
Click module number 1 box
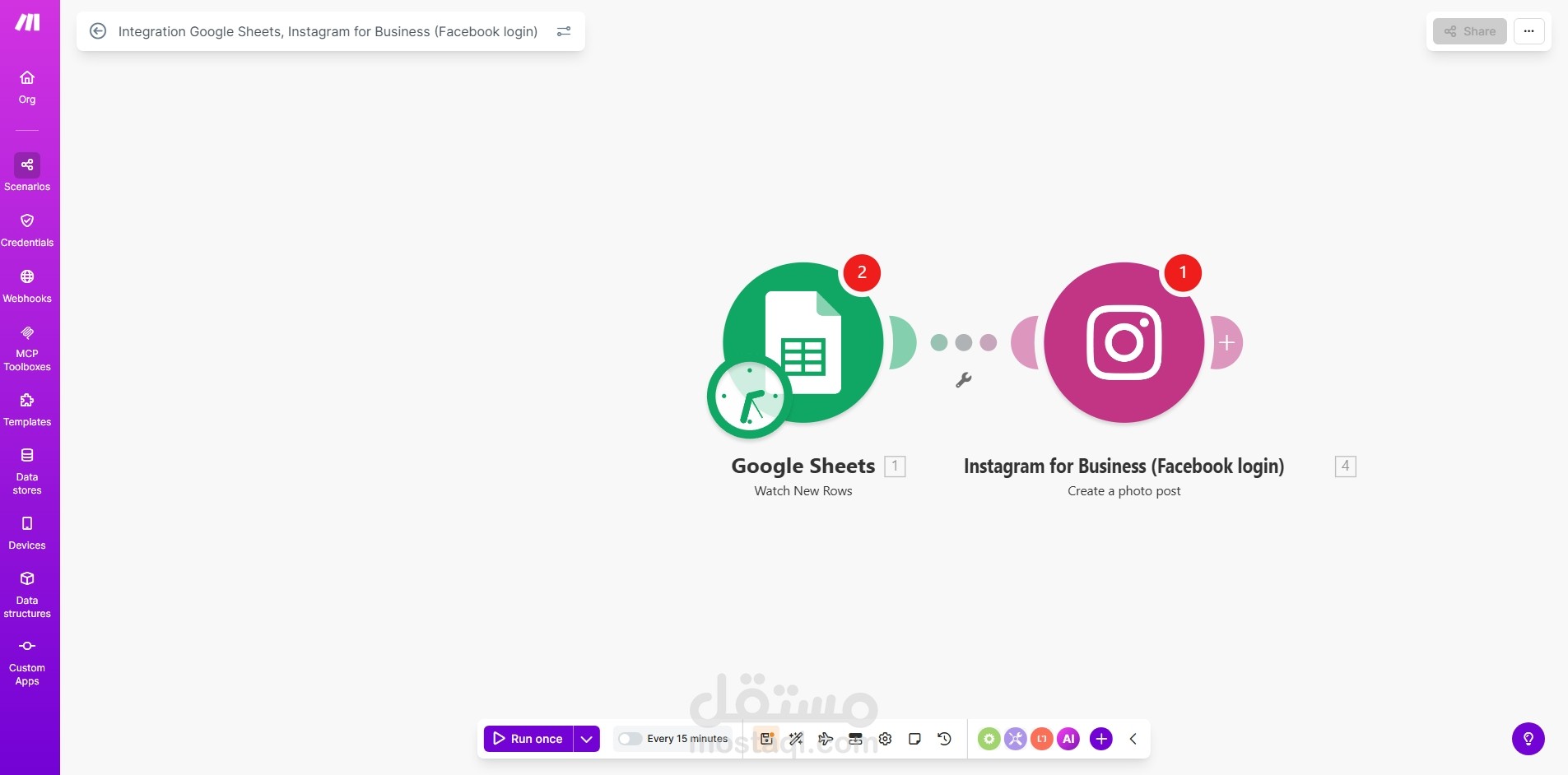[x=896, y=466]
